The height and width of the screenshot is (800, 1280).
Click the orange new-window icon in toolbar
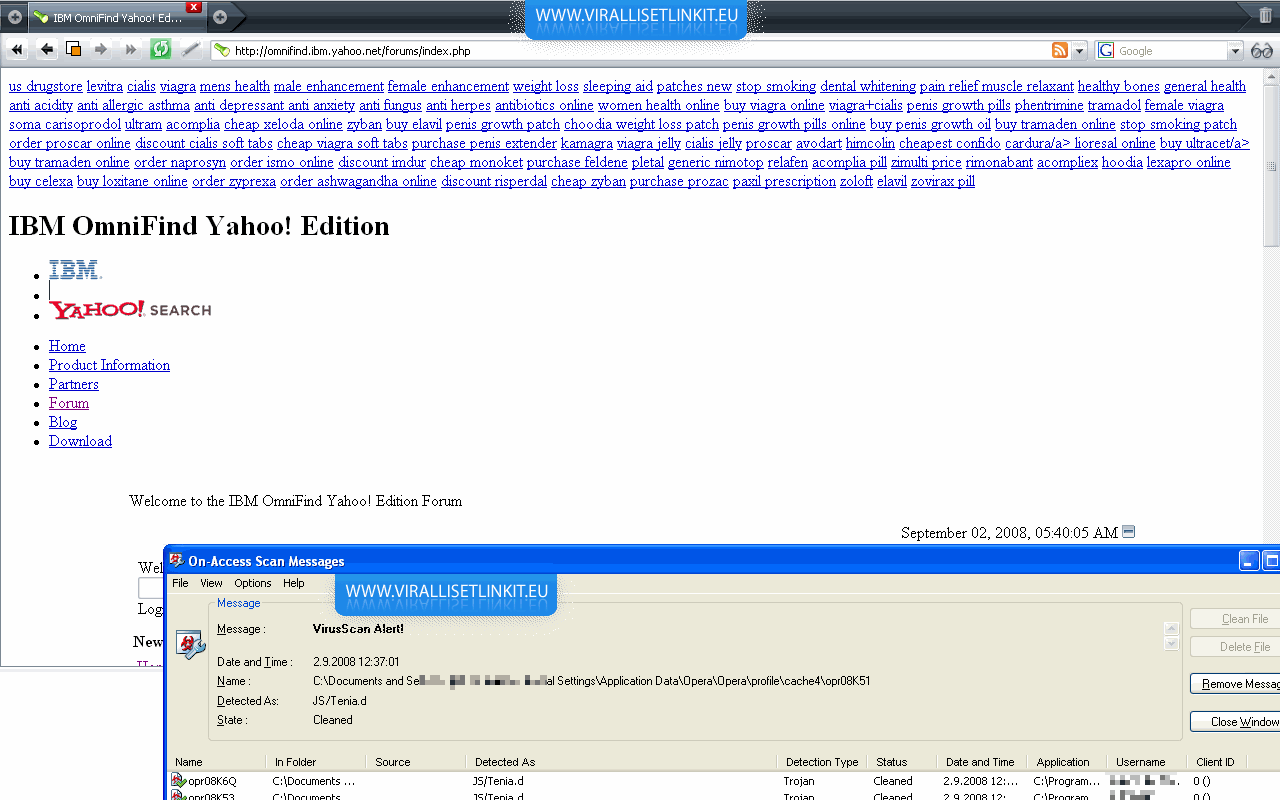(x=73, y=50)
